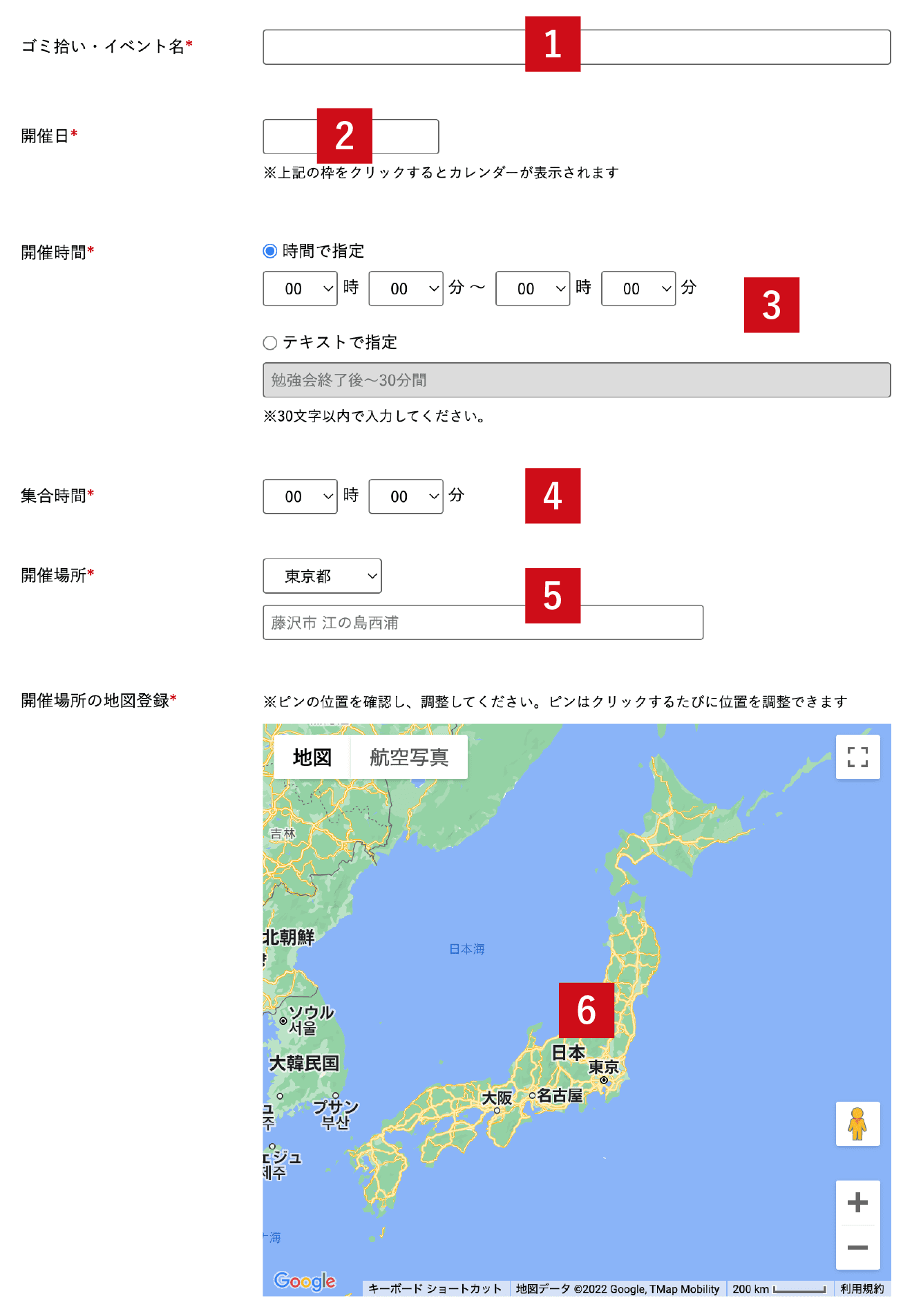Open the 集合時間 minute dropdown
Image resolution: width=912 pixels, height=1316 pixels.
coord(406,497)
